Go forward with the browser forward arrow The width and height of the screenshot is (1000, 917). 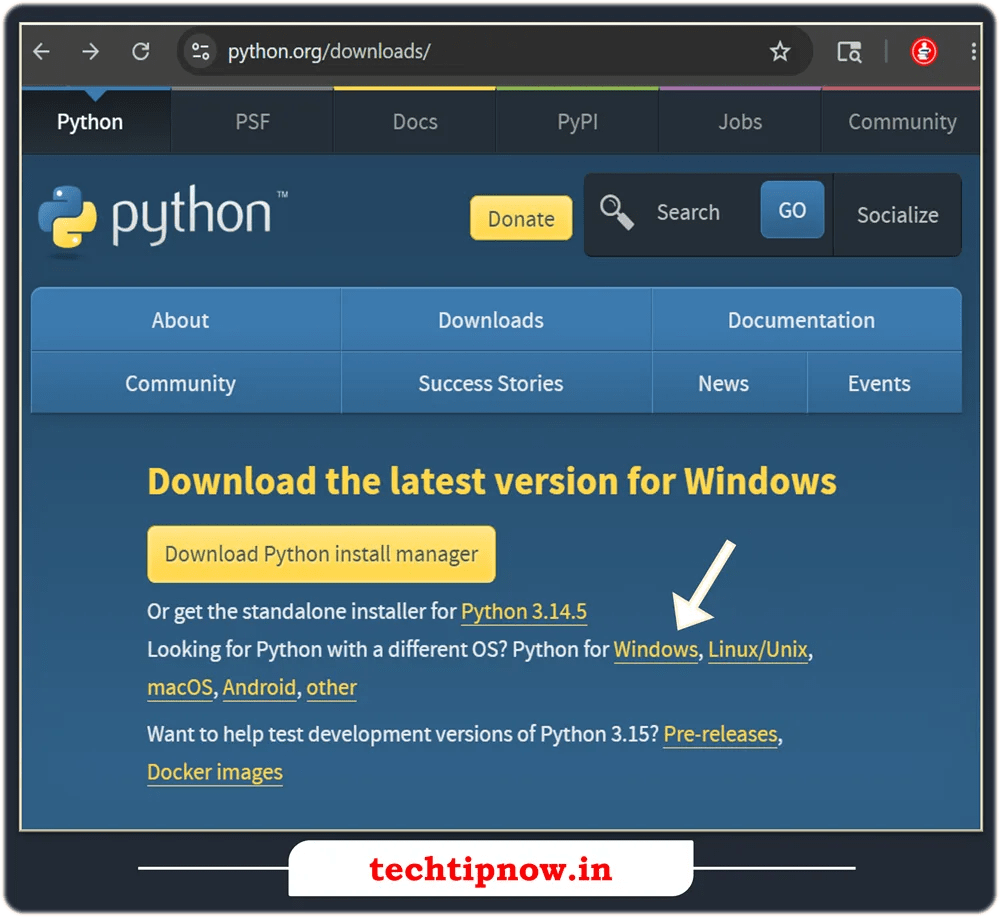91,51
